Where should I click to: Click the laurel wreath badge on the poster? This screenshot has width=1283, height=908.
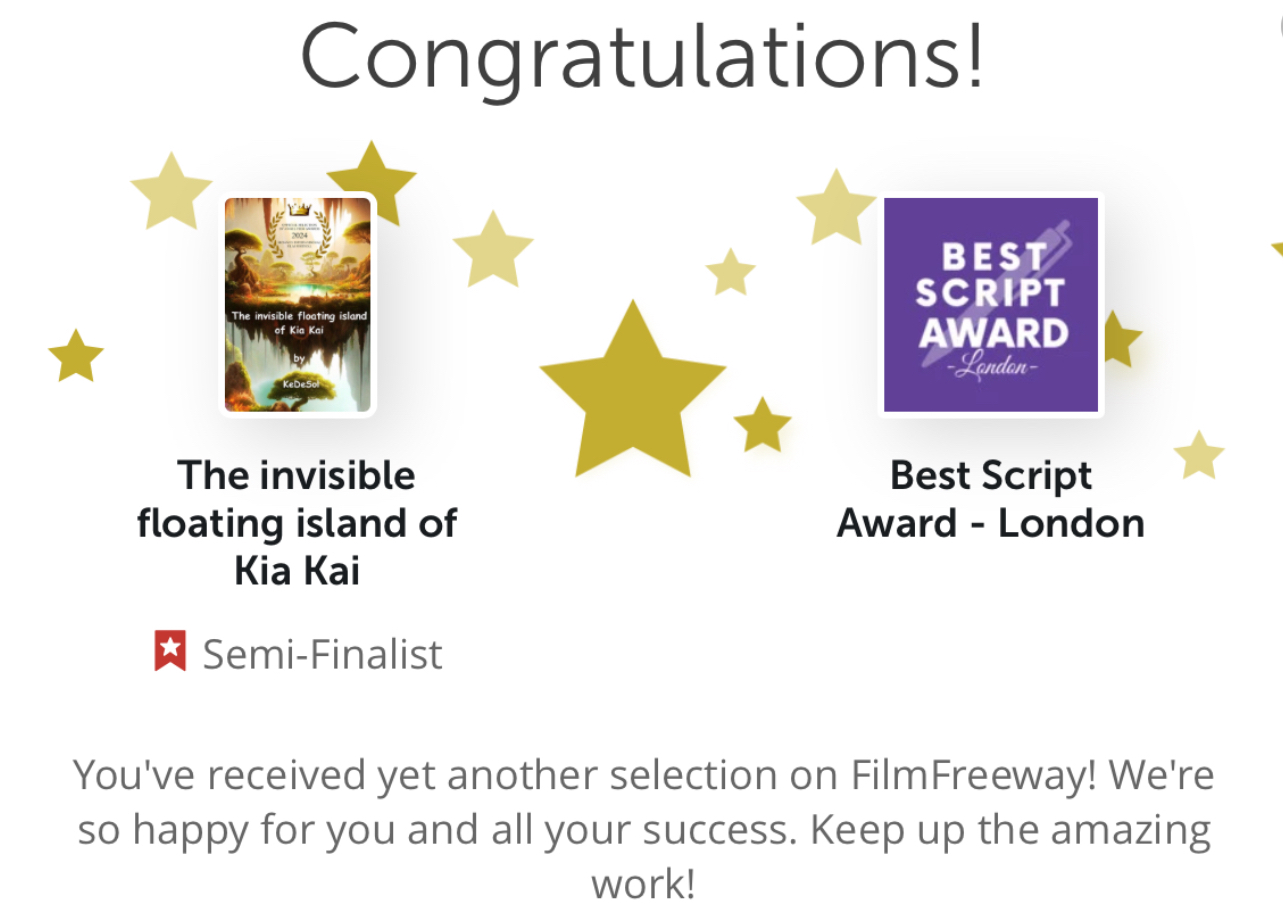pos(297,233)
